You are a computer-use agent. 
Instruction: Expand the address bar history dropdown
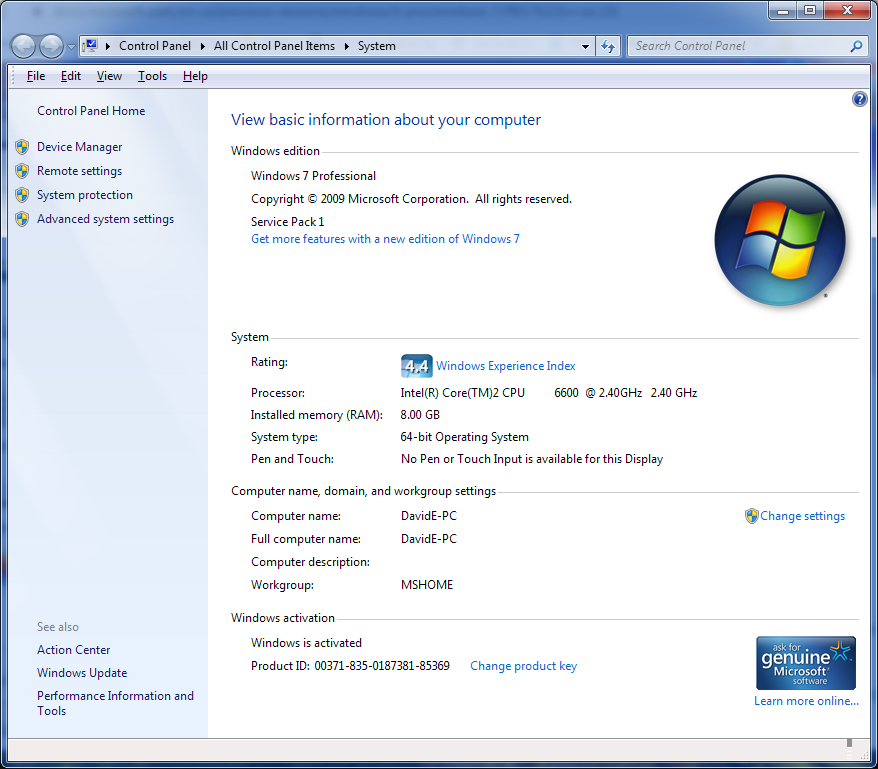click(586, 46)
